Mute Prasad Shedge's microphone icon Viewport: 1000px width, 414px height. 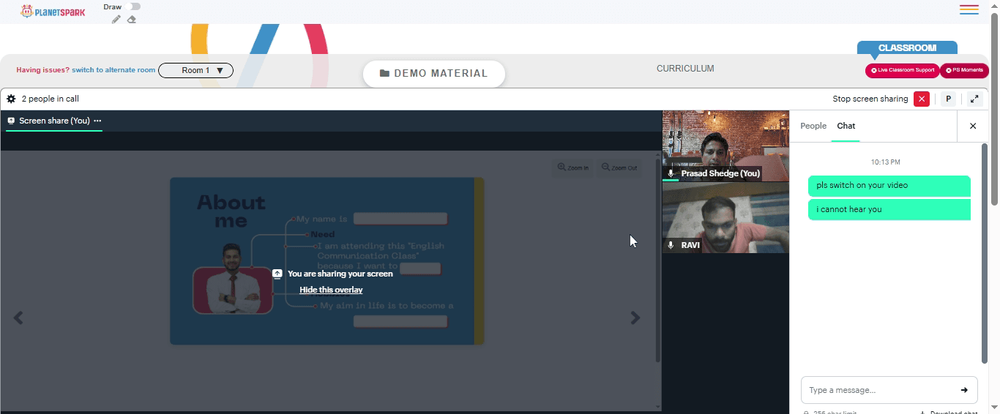[x=670, y=174]
